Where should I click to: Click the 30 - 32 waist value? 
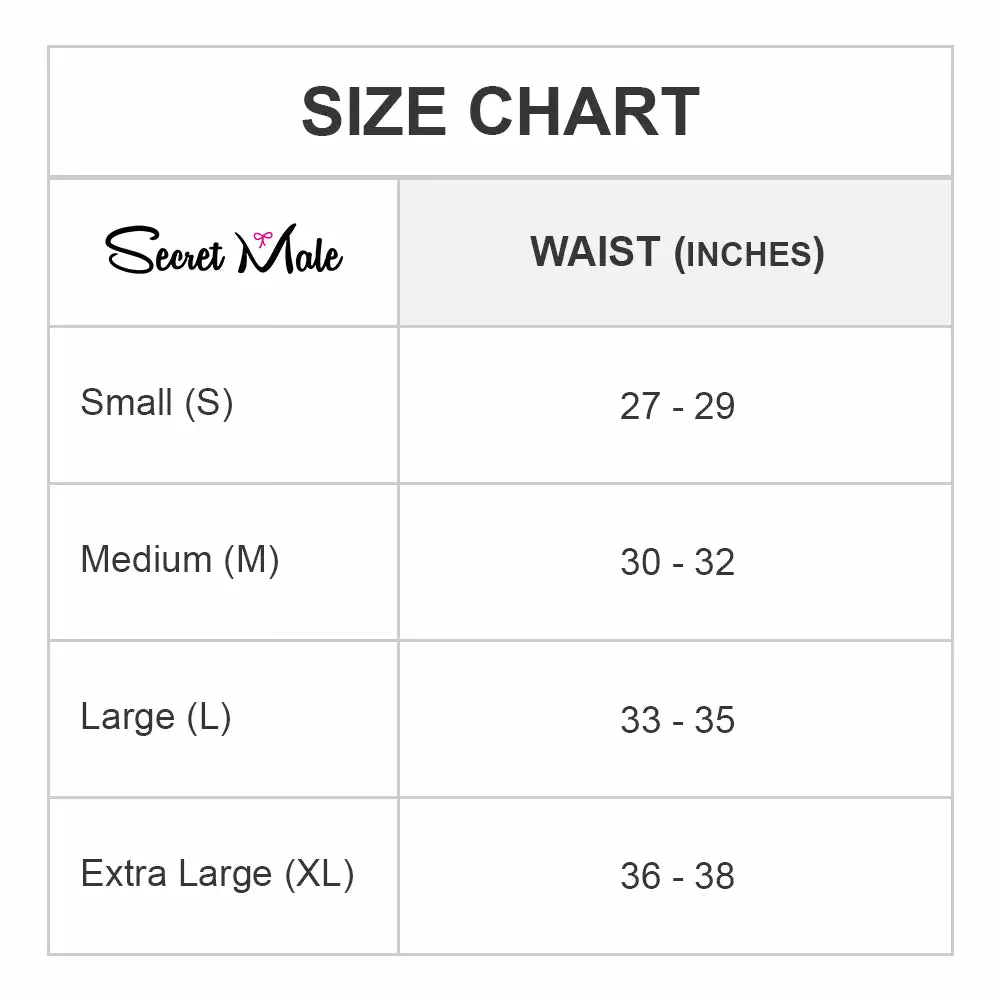pyautogui.click(x=677, y=562)
